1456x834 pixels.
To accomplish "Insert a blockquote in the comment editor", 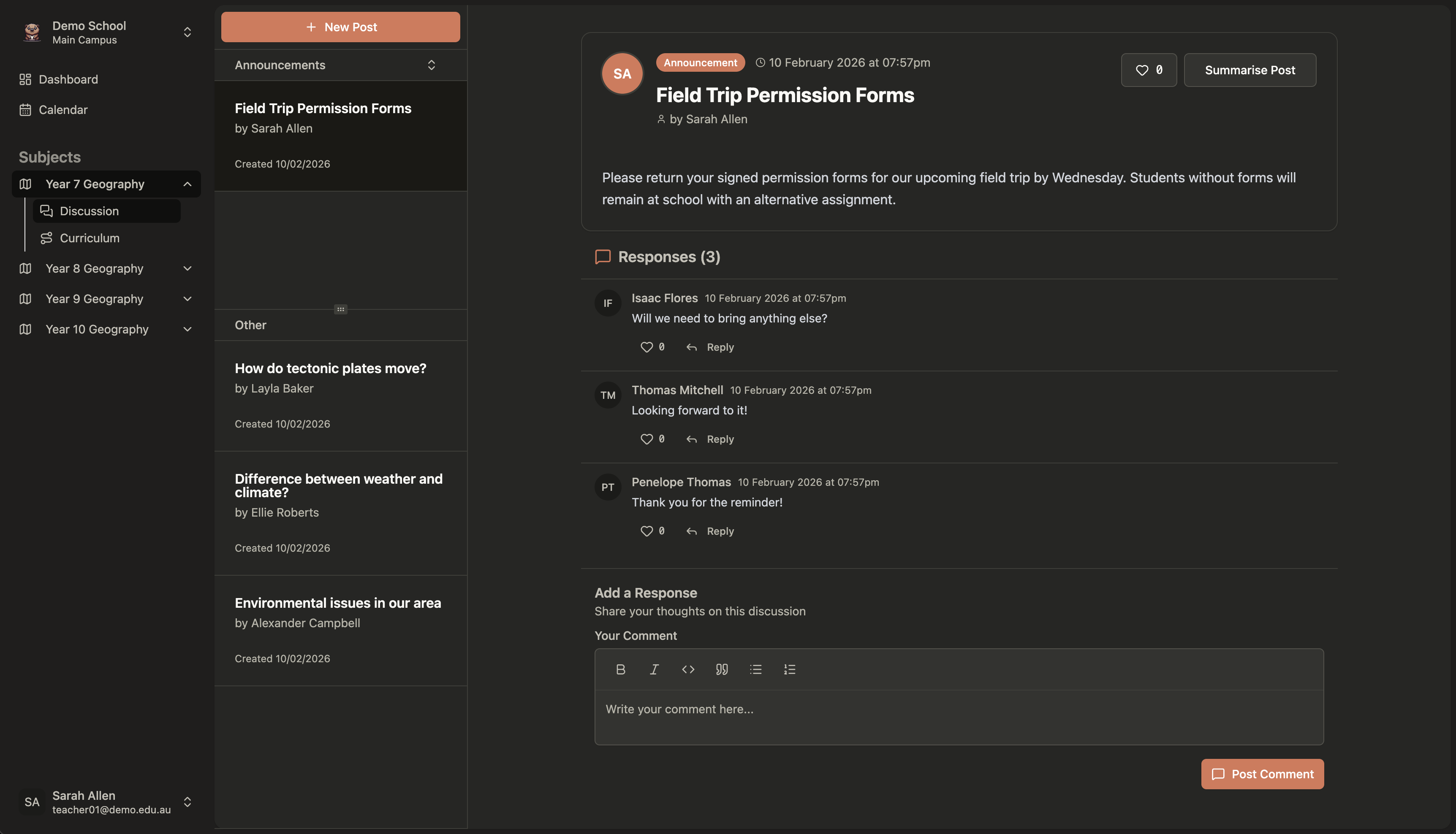I will point(721,669).
